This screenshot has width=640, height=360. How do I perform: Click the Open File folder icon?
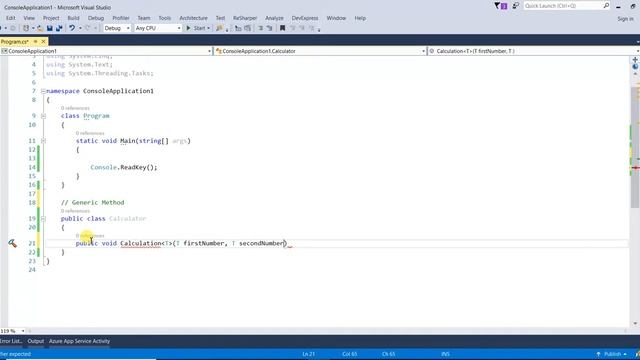[x=40, y=28]
